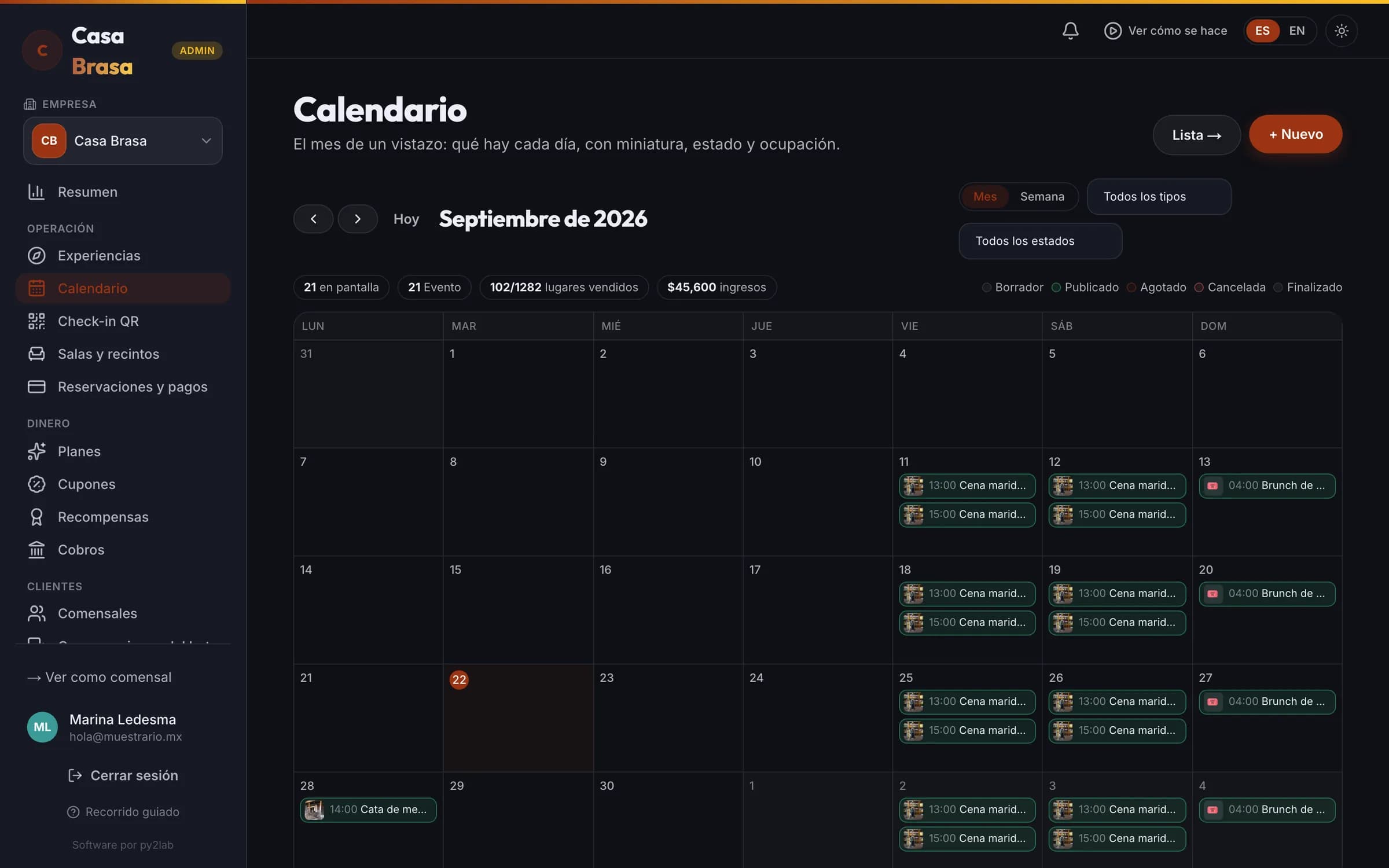Click the Check-in QR code icon
The image size is (1389, 868).
pyautogui.click(x=36, y=321)
